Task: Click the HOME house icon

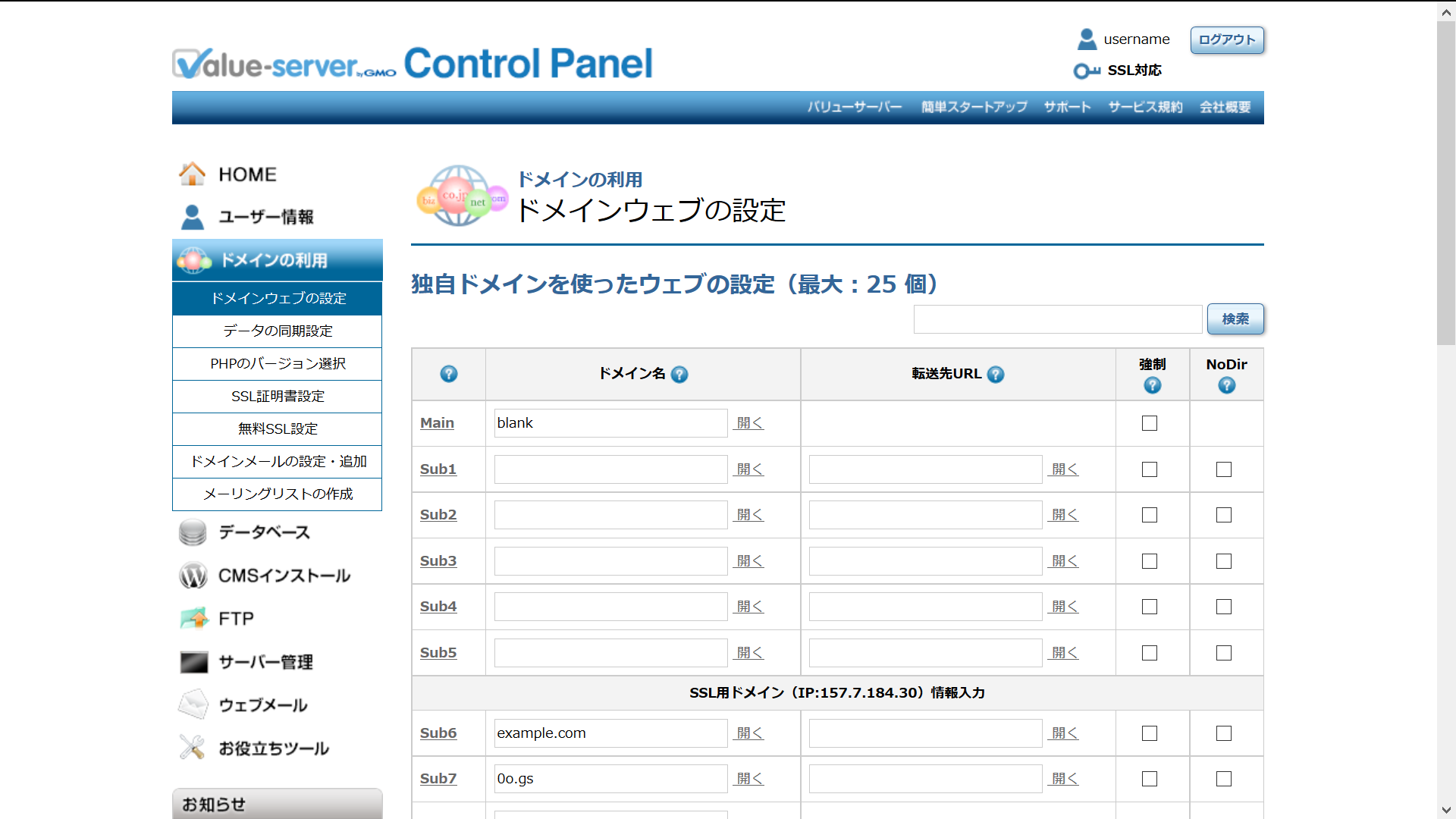Action: (x=192, y=174)
